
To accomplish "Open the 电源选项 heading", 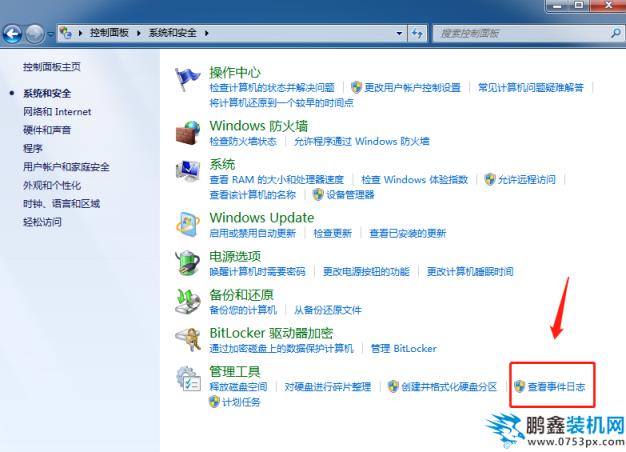I will pos(235,256).
